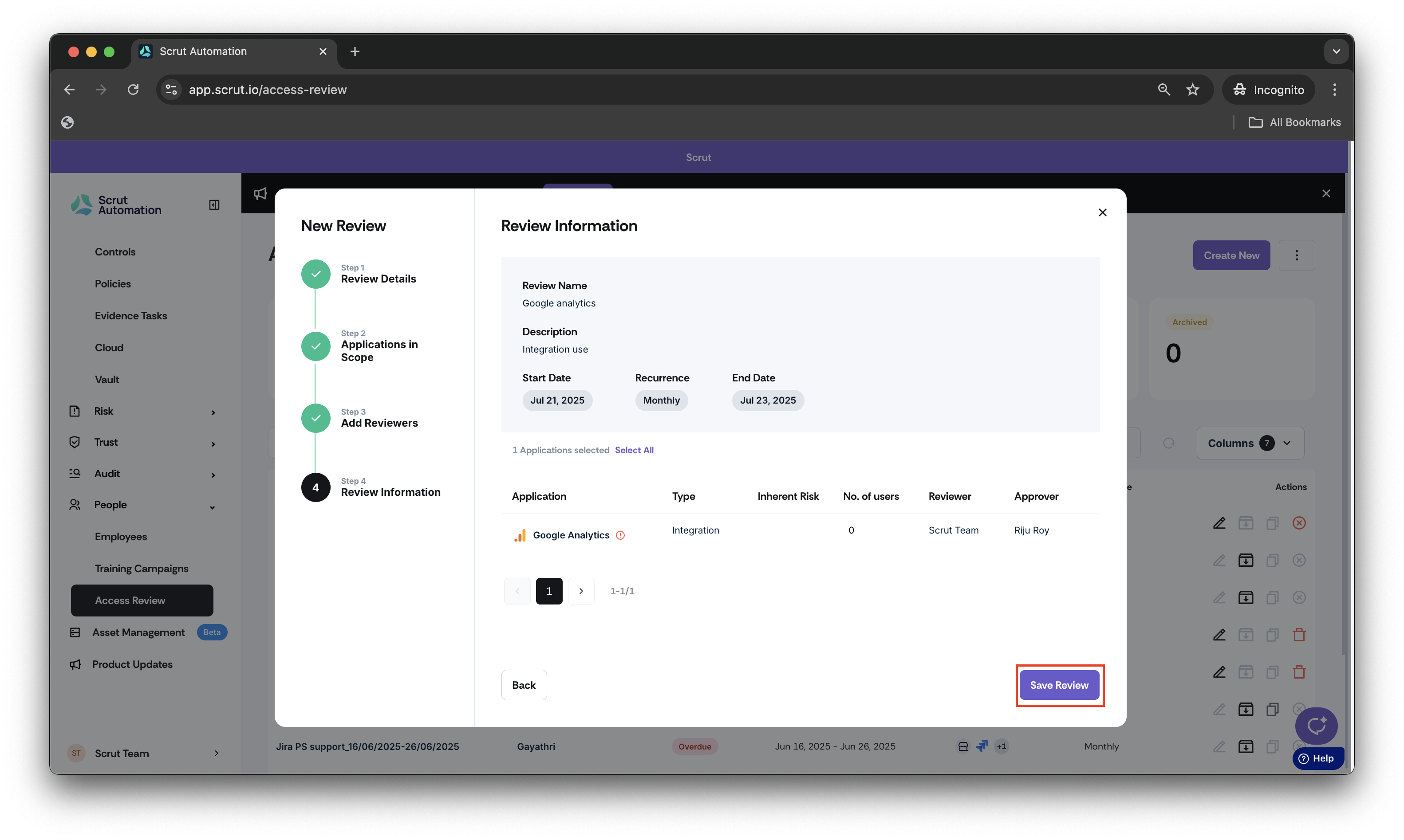Go to Training Campaigns in sidebar

point(142,568)
